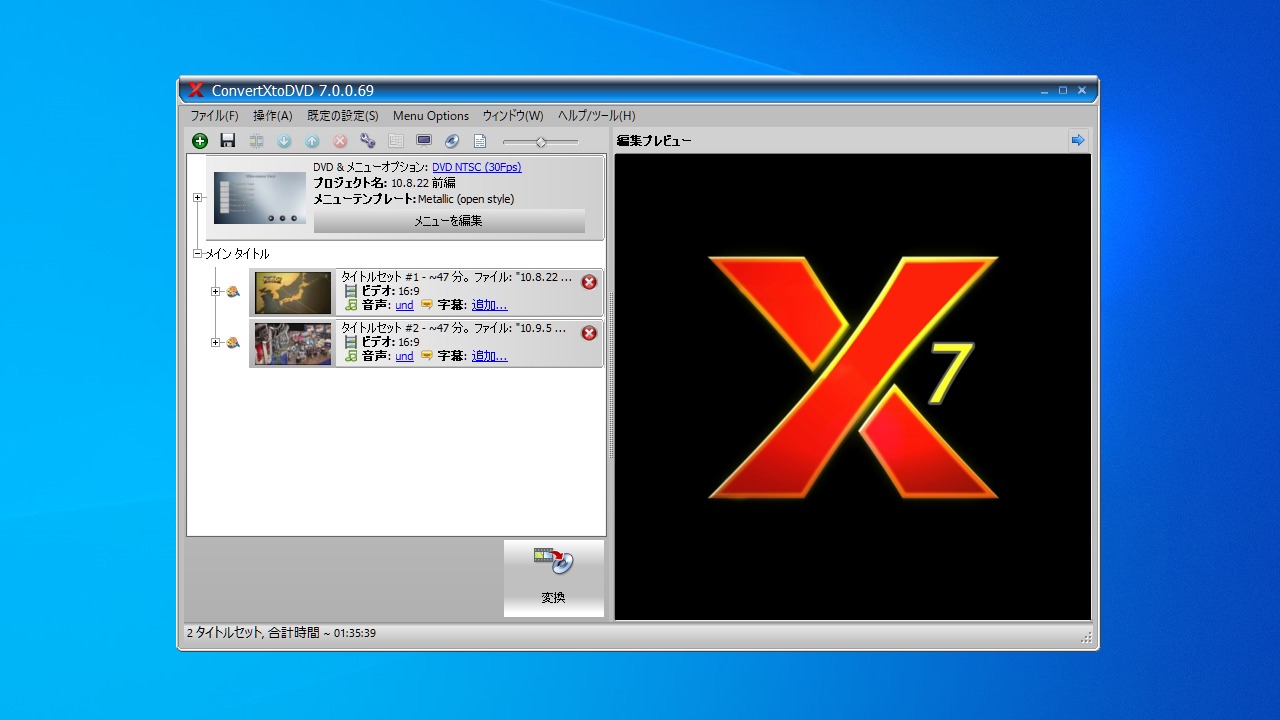Open the 既定の設定(S) menu
The image size is (1280, 720).
click(343, 116)
